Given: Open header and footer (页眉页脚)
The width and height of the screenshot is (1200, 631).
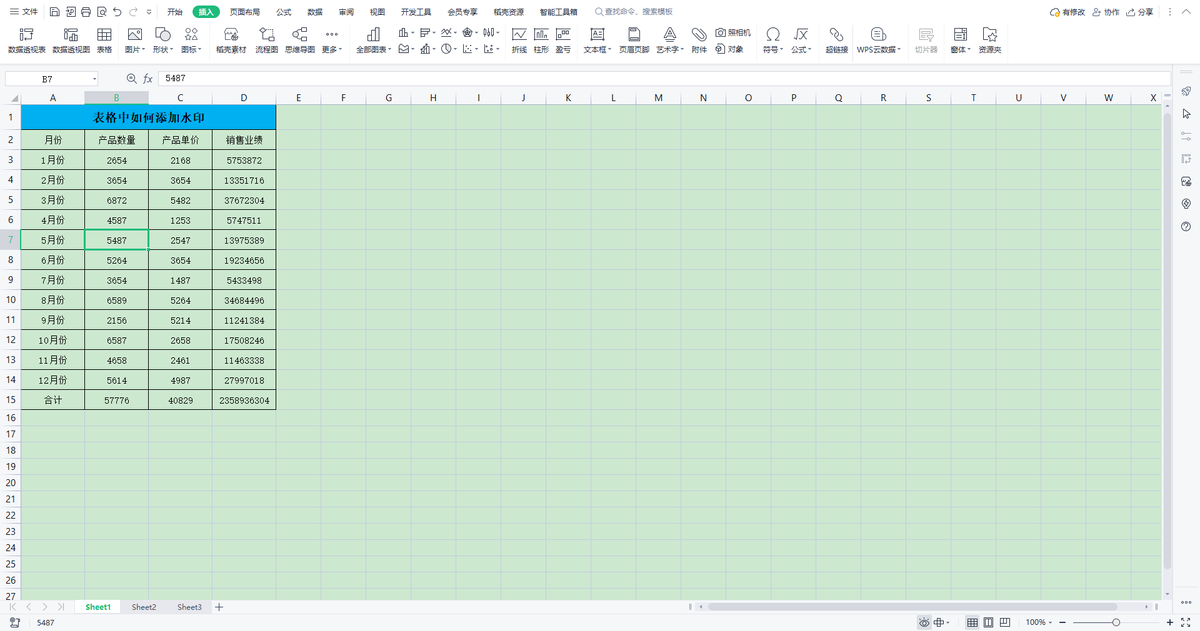Looking at the screenshot, I should coord(634,40).
